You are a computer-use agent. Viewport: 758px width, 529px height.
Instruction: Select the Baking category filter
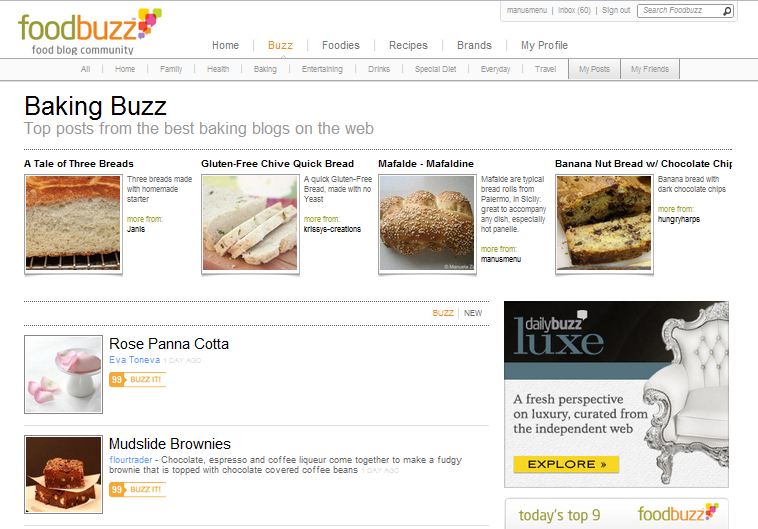[x=265, y=69]
